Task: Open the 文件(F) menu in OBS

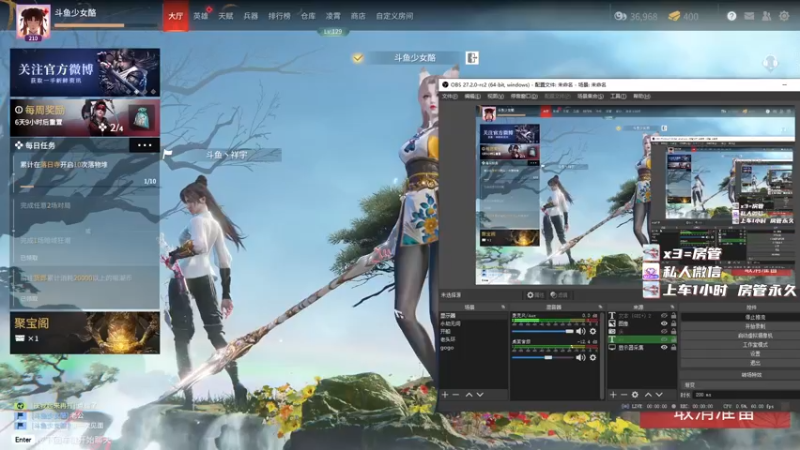Action: pyautogui.click(x=450, y=96)
